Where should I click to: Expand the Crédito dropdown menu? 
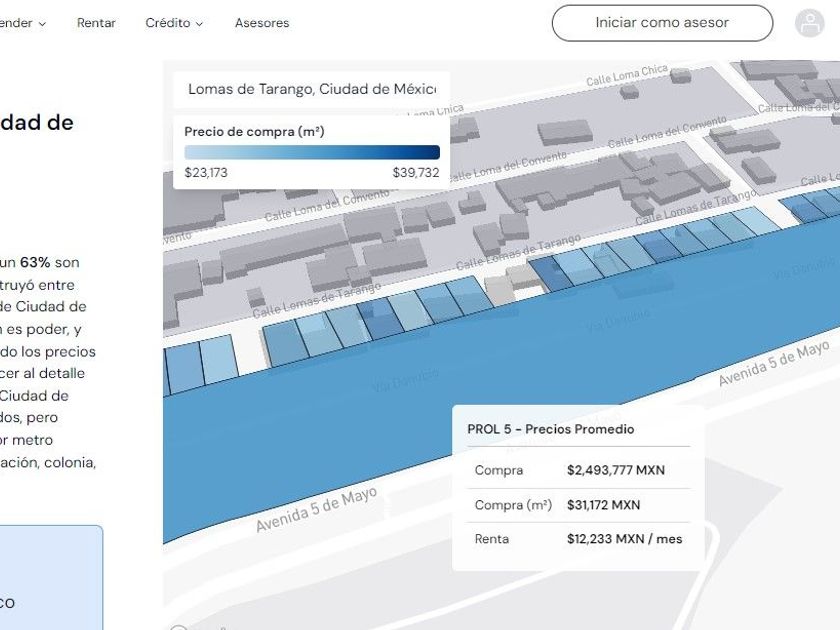tap(173, 23)
